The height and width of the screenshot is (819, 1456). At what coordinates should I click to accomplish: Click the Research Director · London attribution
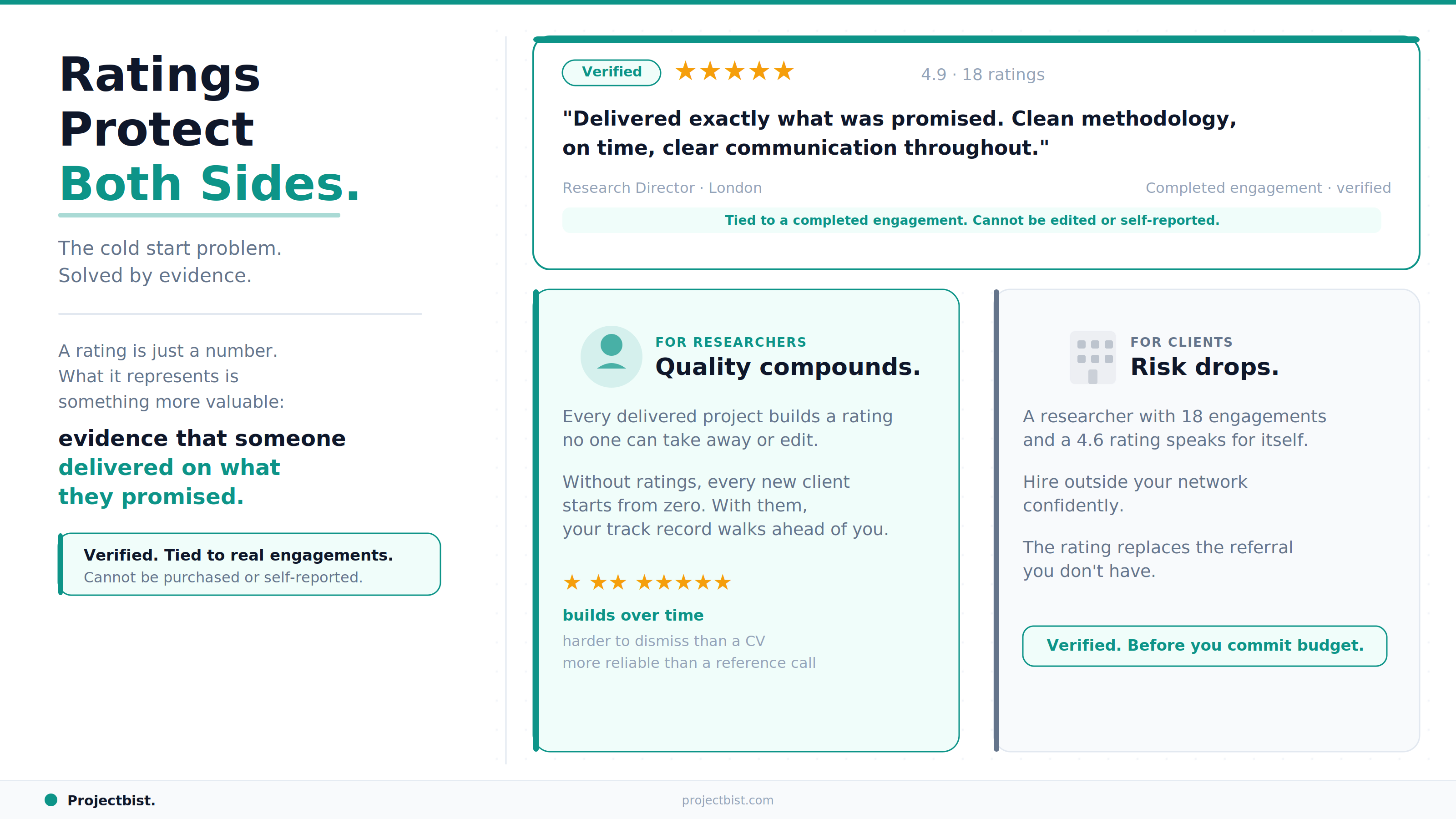662,187
